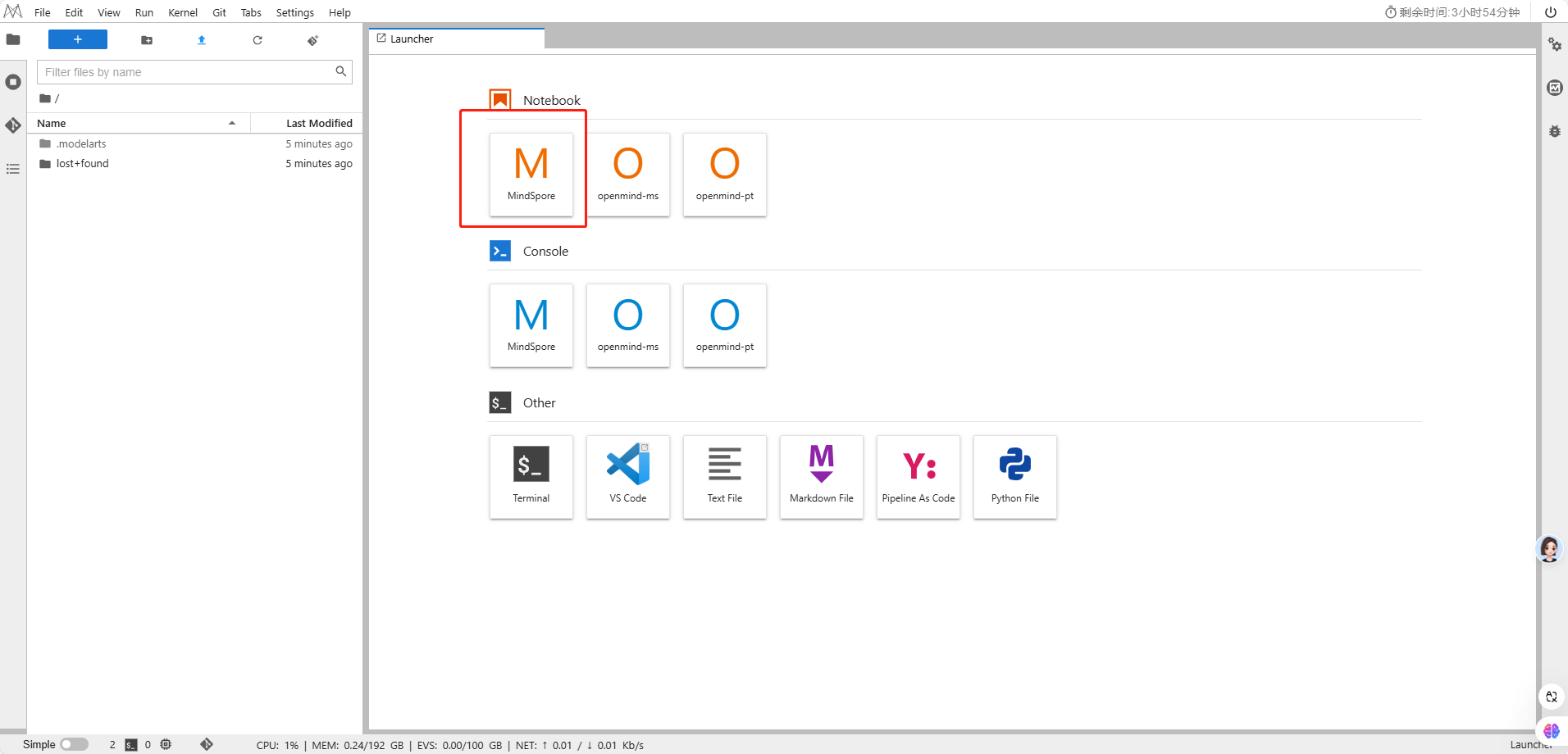Click the Git clone toolbar icon
The image size is (1568, 754).
coord(312,40)
